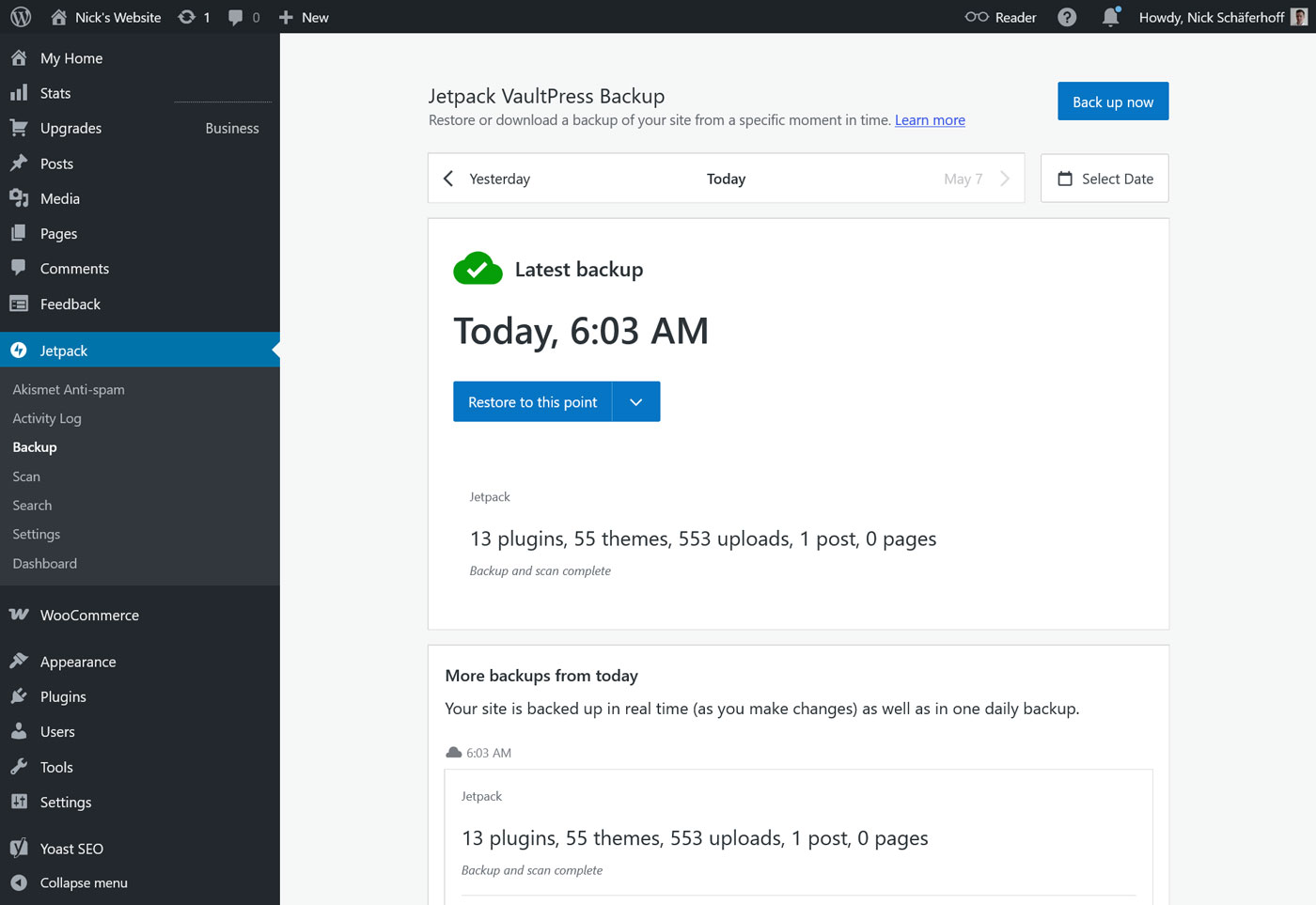Click the calendar icon in Select Date
1316x905 pixels.
coord(1065,179)
